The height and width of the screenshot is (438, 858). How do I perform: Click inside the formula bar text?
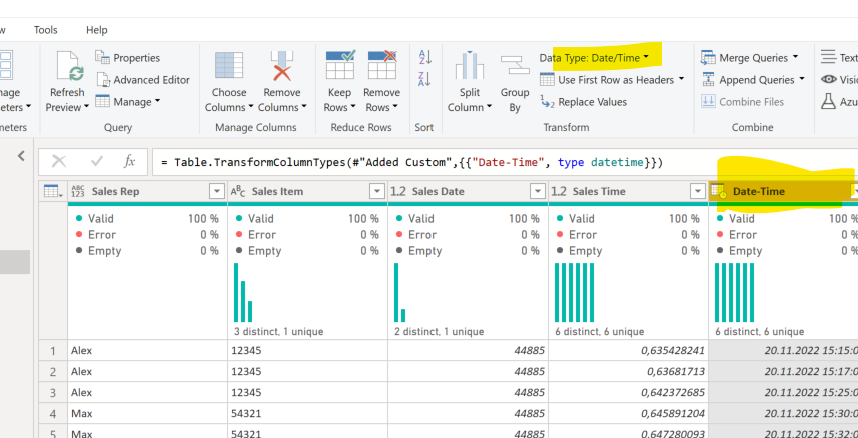411,162
